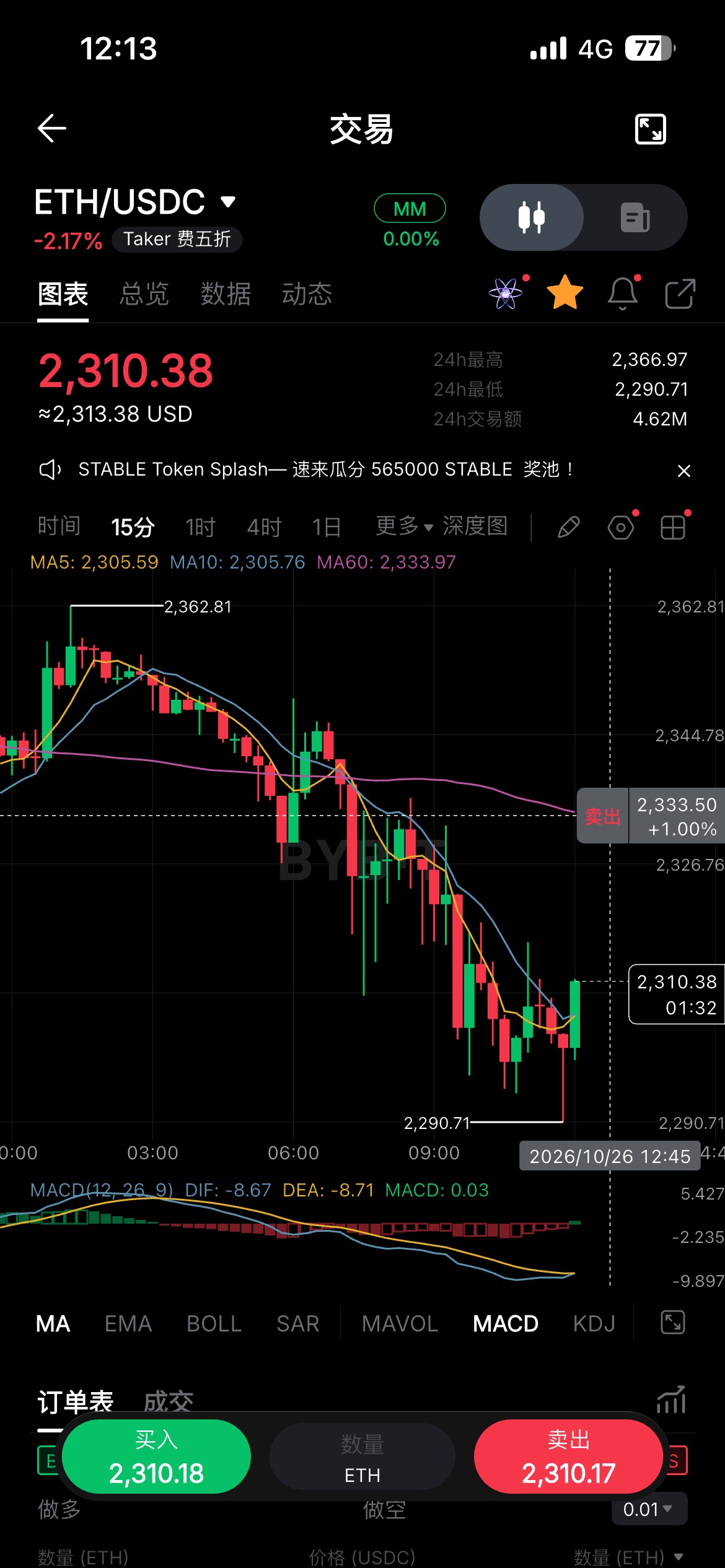This screenshot has height=1568, width=725.
Task: Toggle the EMA indicator
Action: point(128,1323)
